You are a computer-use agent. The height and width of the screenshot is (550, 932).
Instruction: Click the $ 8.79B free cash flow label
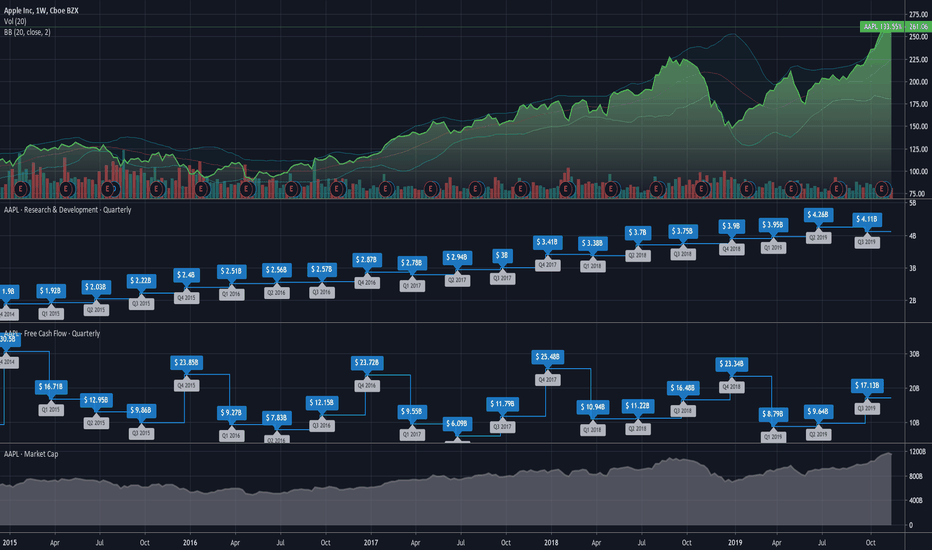tap(773, 414)
